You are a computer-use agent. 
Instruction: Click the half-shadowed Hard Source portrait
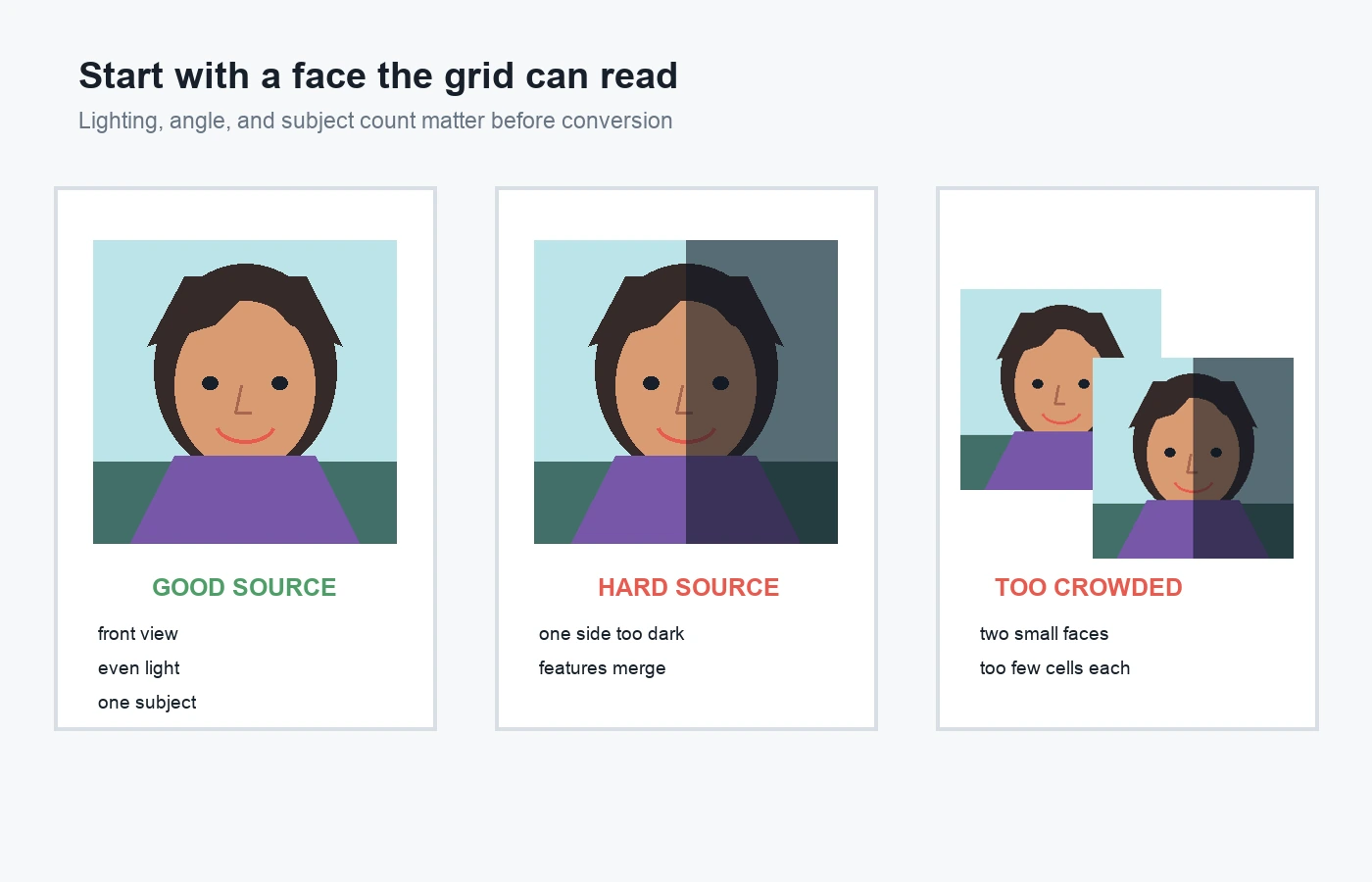coord(686,392)
